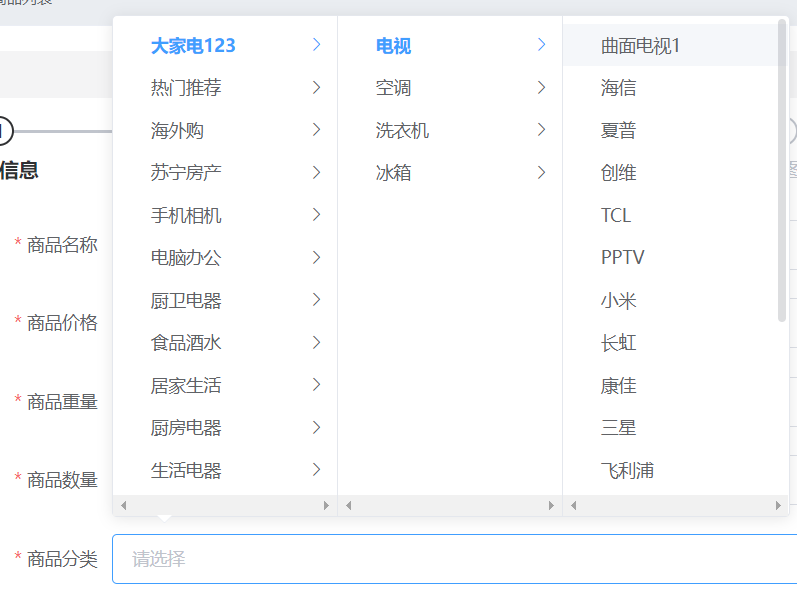Select the 手机相机 category
Viewport: 797px width, 600px height.
225,215
